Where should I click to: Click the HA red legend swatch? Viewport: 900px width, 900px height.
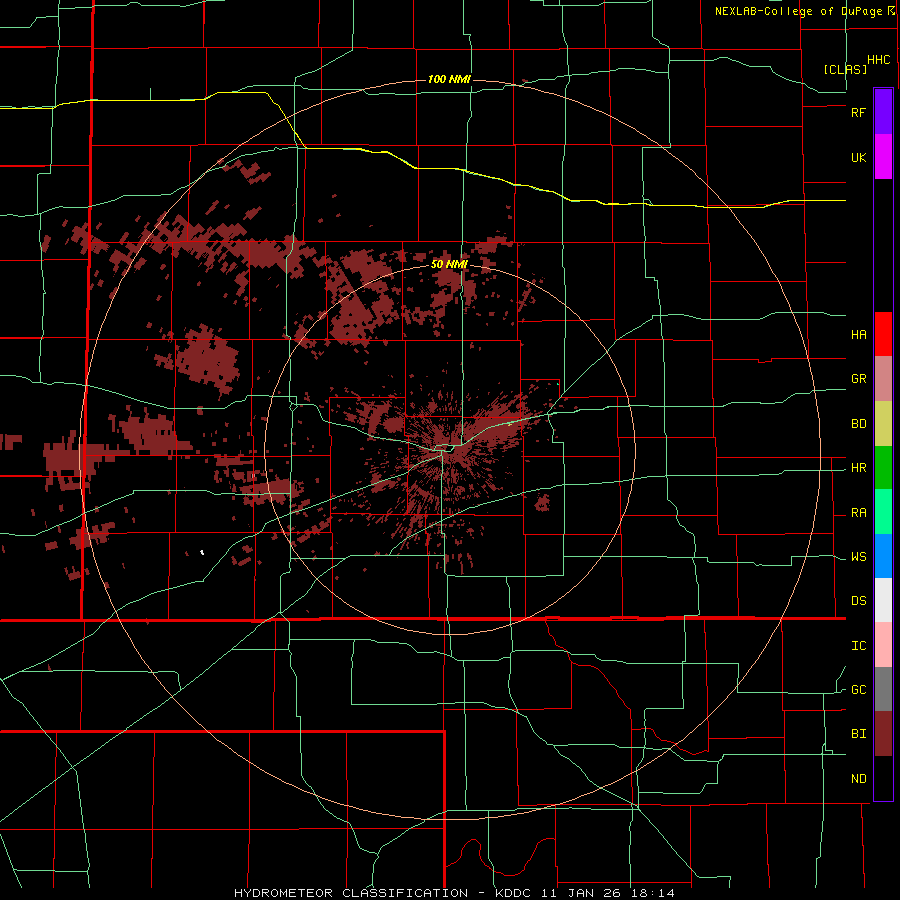click(883, 334)
